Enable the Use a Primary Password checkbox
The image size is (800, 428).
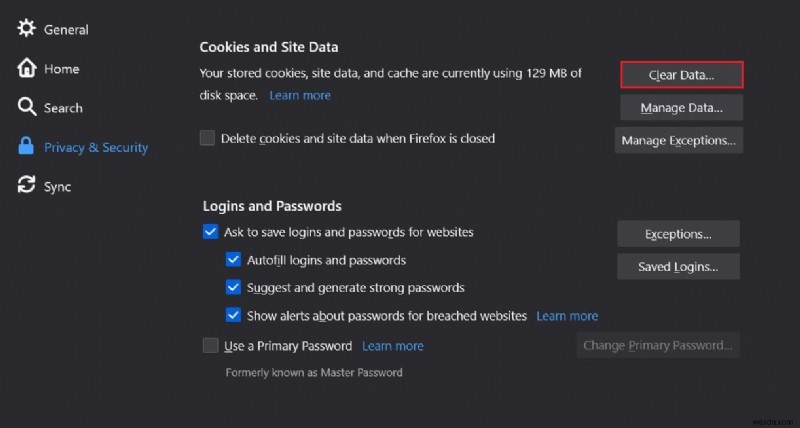[x=210, y=346]
